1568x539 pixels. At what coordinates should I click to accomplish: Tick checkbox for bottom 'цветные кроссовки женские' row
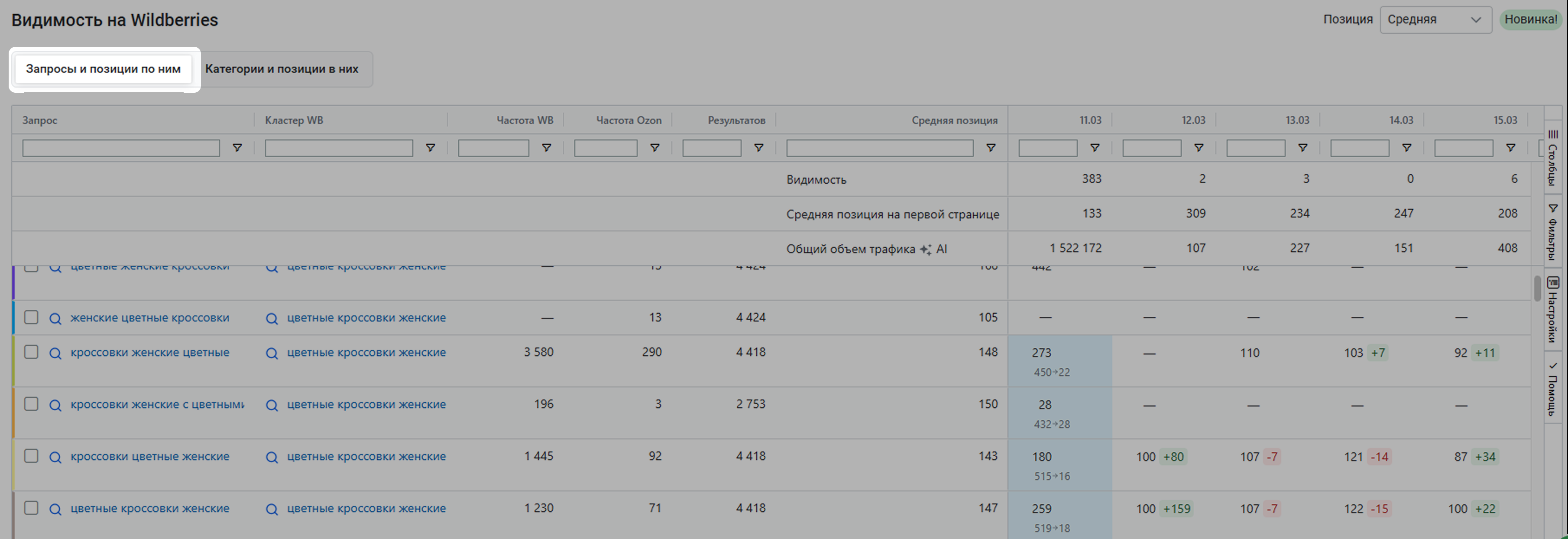[x=31, y=508]
